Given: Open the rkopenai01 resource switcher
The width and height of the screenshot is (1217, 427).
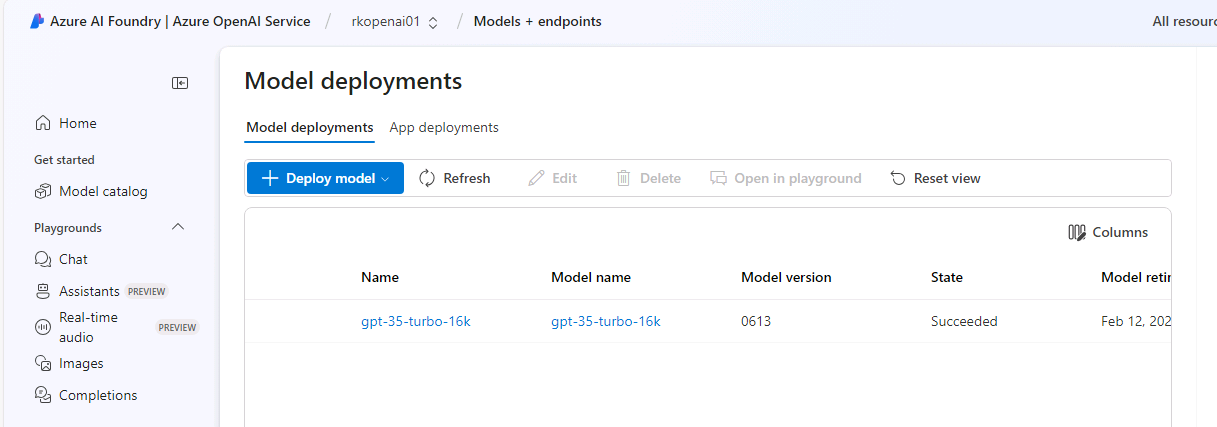Looking at the screenshot, I should click(x=395, y=22).
